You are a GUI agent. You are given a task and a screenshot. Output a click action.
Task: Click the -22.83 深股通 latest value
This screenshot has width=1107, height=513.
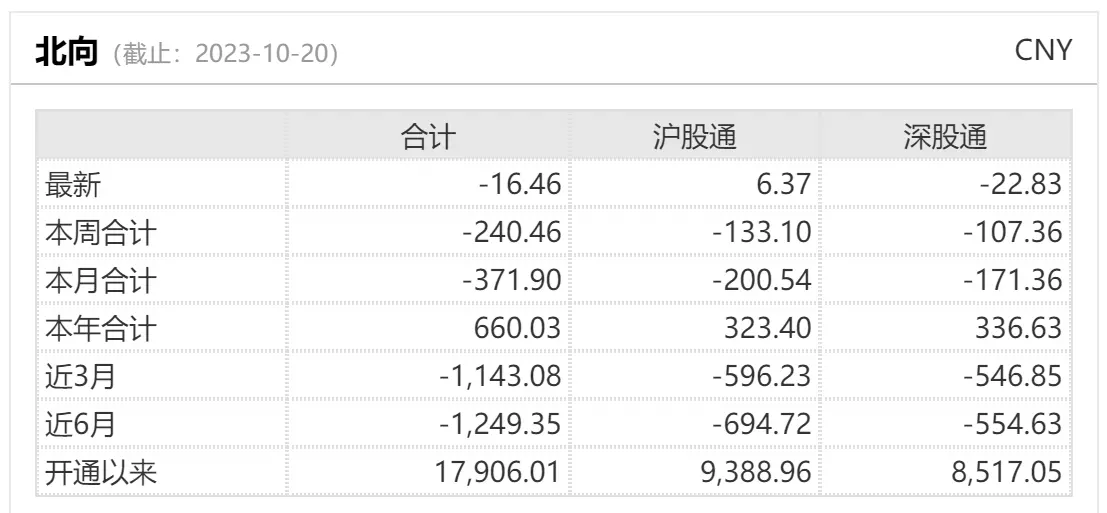1020,185
